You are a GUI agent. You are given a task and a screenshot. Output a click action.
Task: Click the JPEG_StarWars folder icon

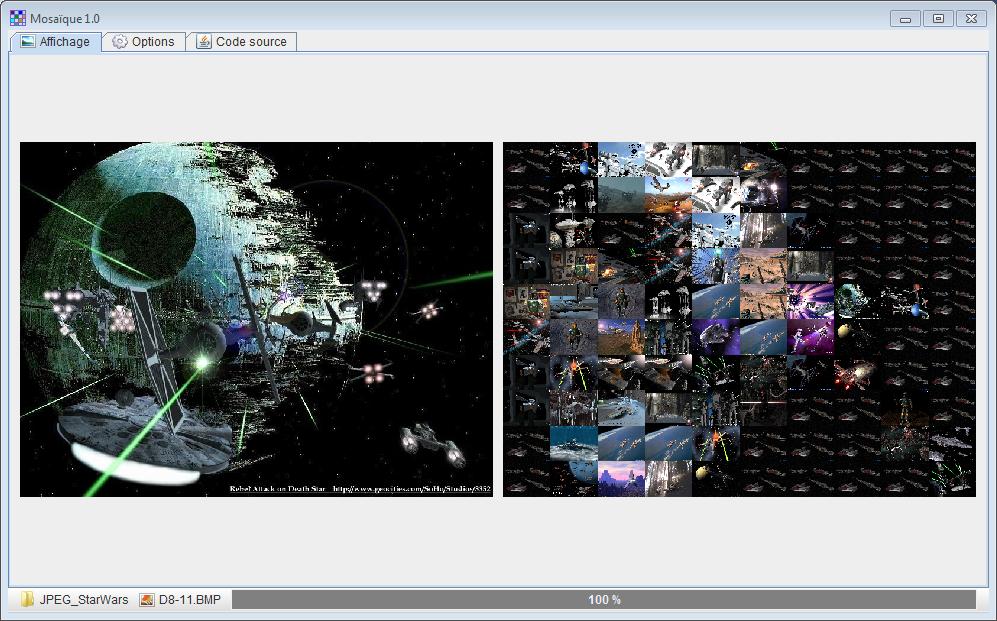point(27,599)
